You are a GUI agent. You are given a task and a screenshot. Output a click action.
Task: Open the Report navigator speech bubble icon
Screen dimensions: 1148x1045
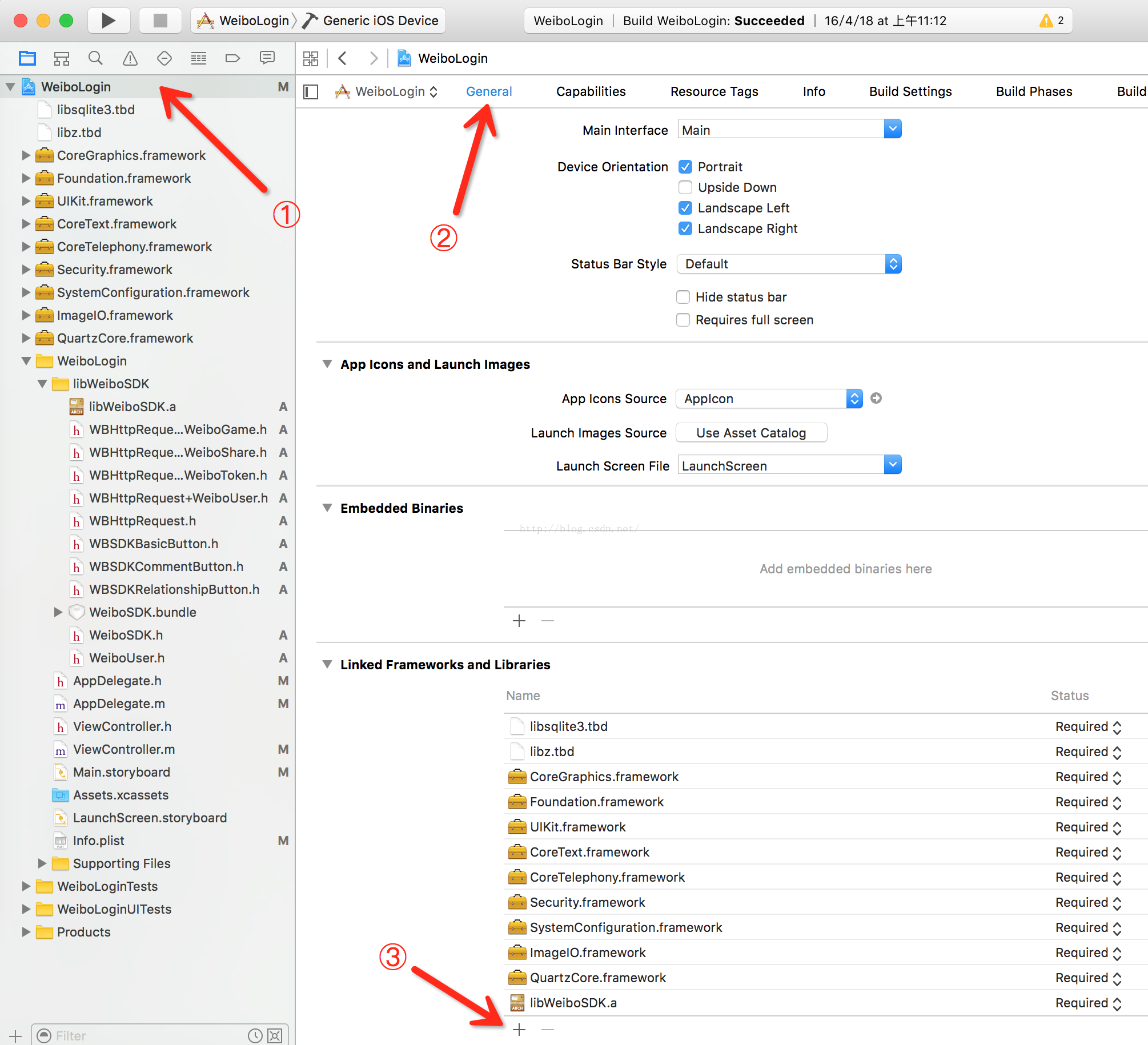click(x=267, y=58)
